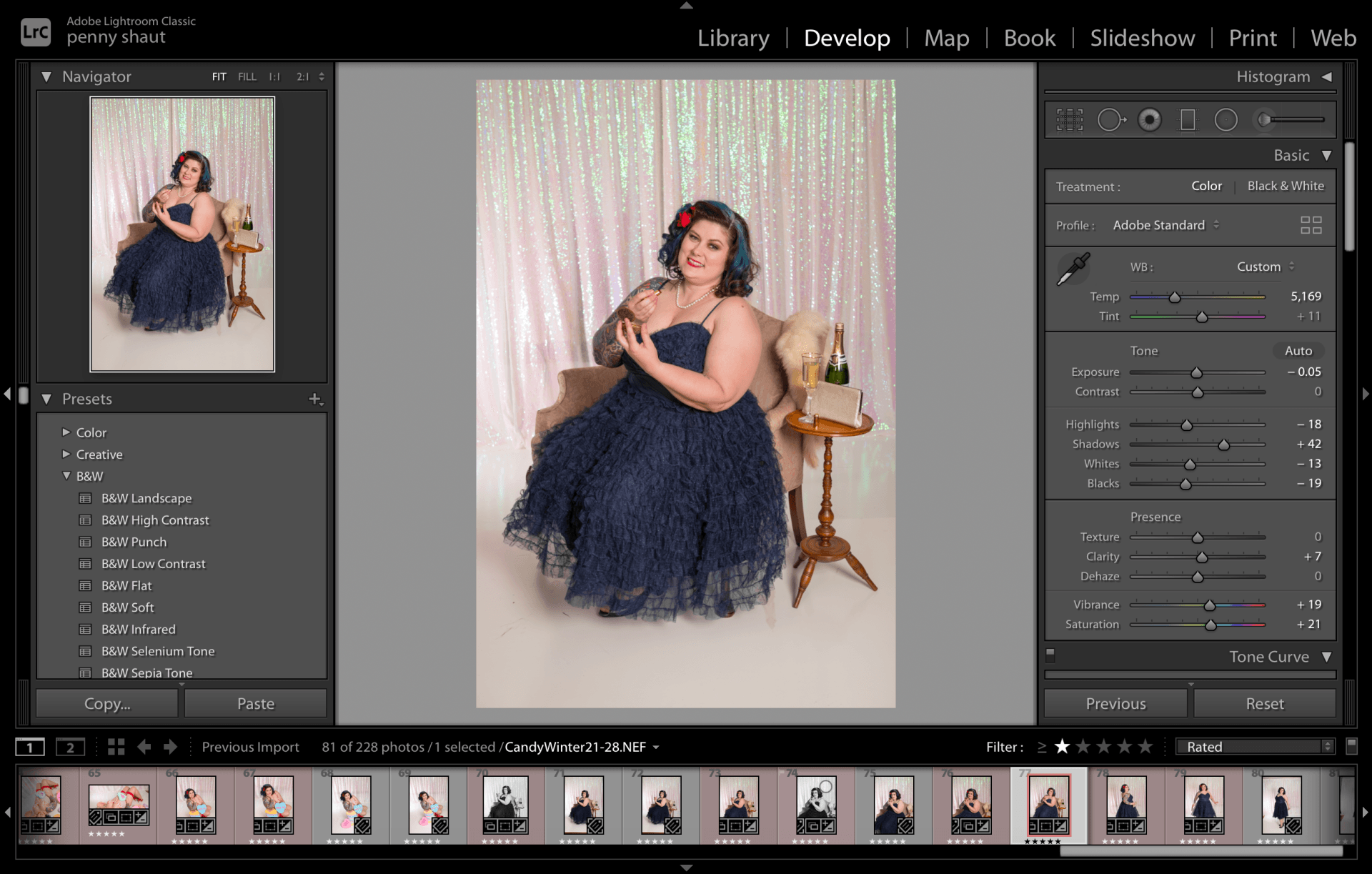Switch to the Print module
The image size is (1372, 874).
tap(1253, 38)
